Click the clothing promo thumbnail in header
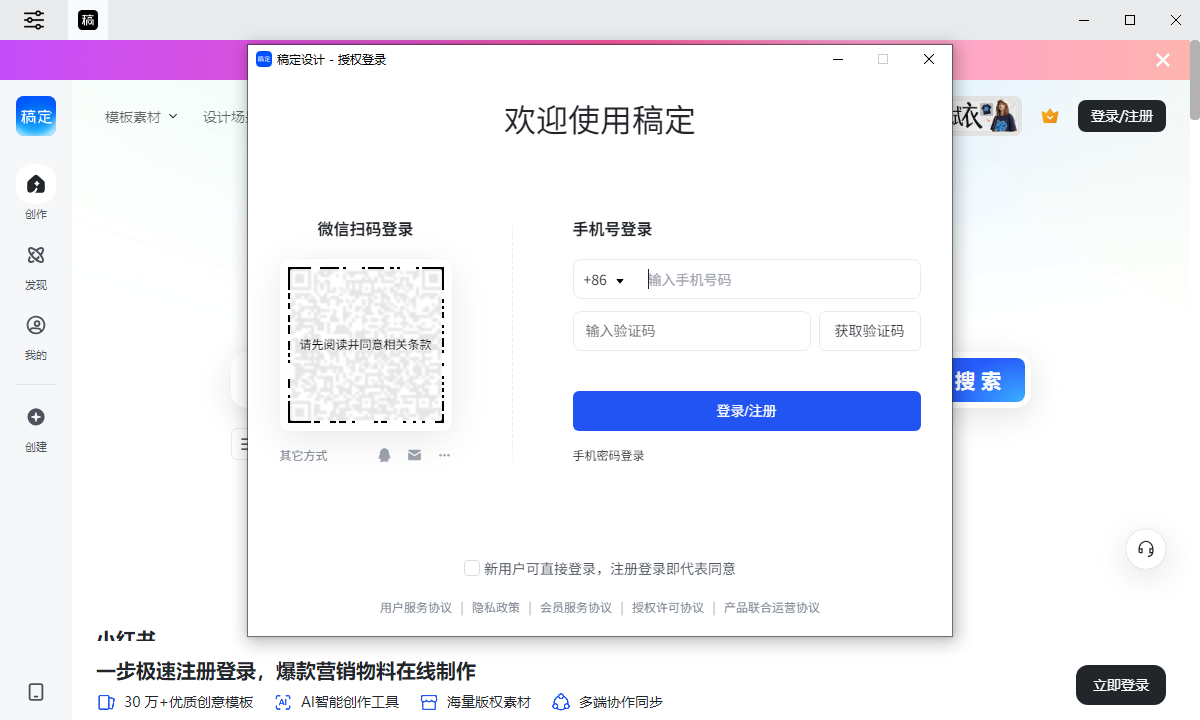 coord(986,116)
